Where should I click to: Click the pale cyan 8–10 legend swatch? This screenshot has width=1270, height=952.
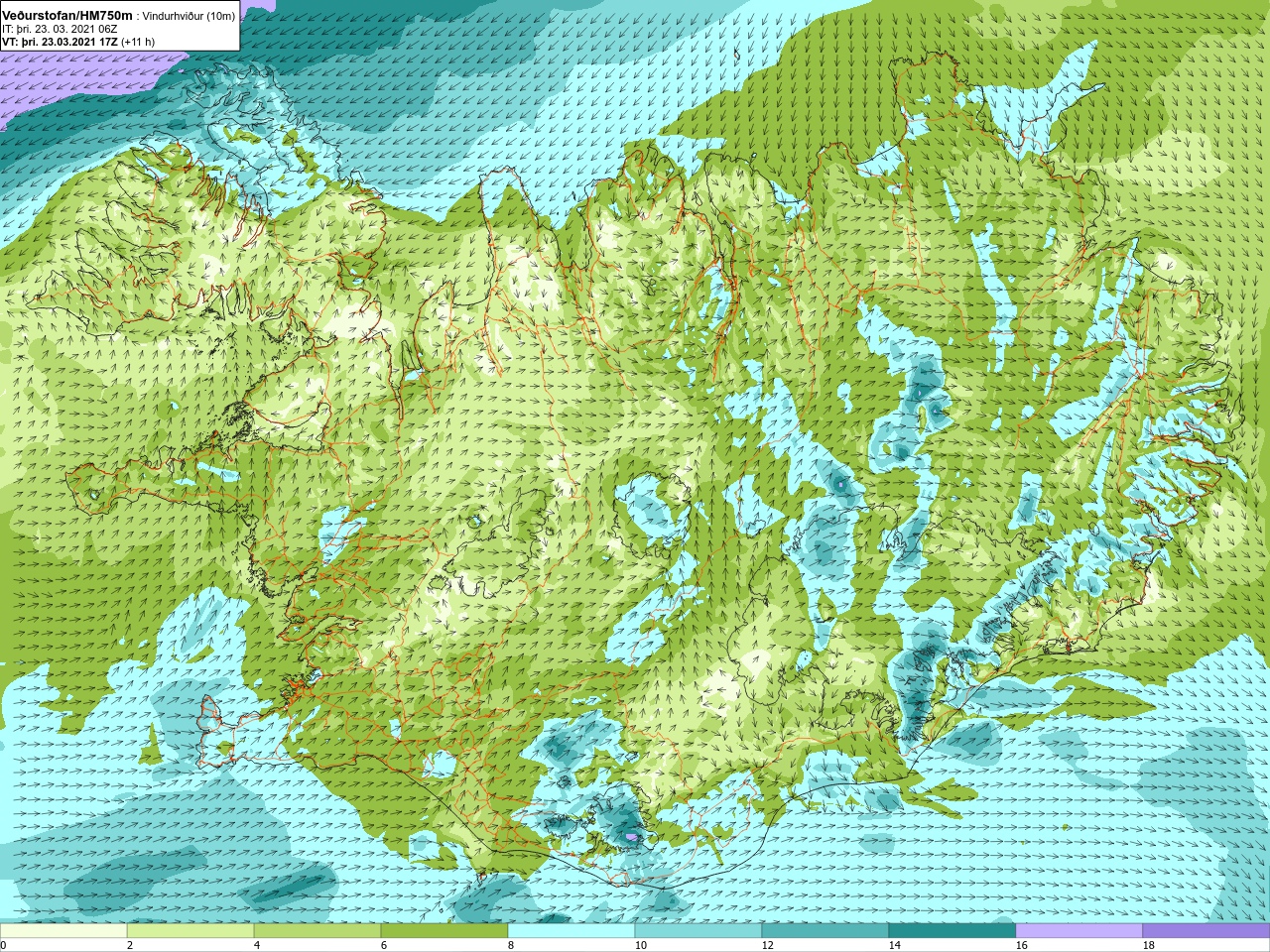coord(571,931)
